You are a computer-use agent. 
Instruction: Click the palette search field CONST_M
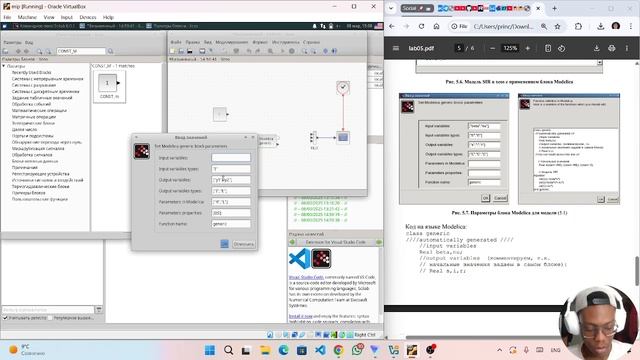point(81,51)
